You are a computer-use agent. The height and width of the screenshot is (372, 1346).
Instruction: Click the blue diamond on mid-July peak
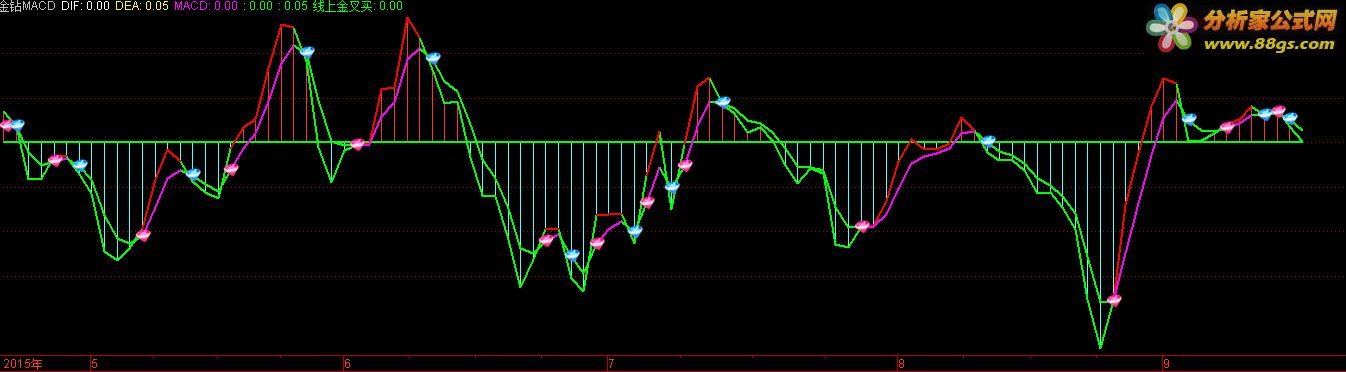coord(723,102)
